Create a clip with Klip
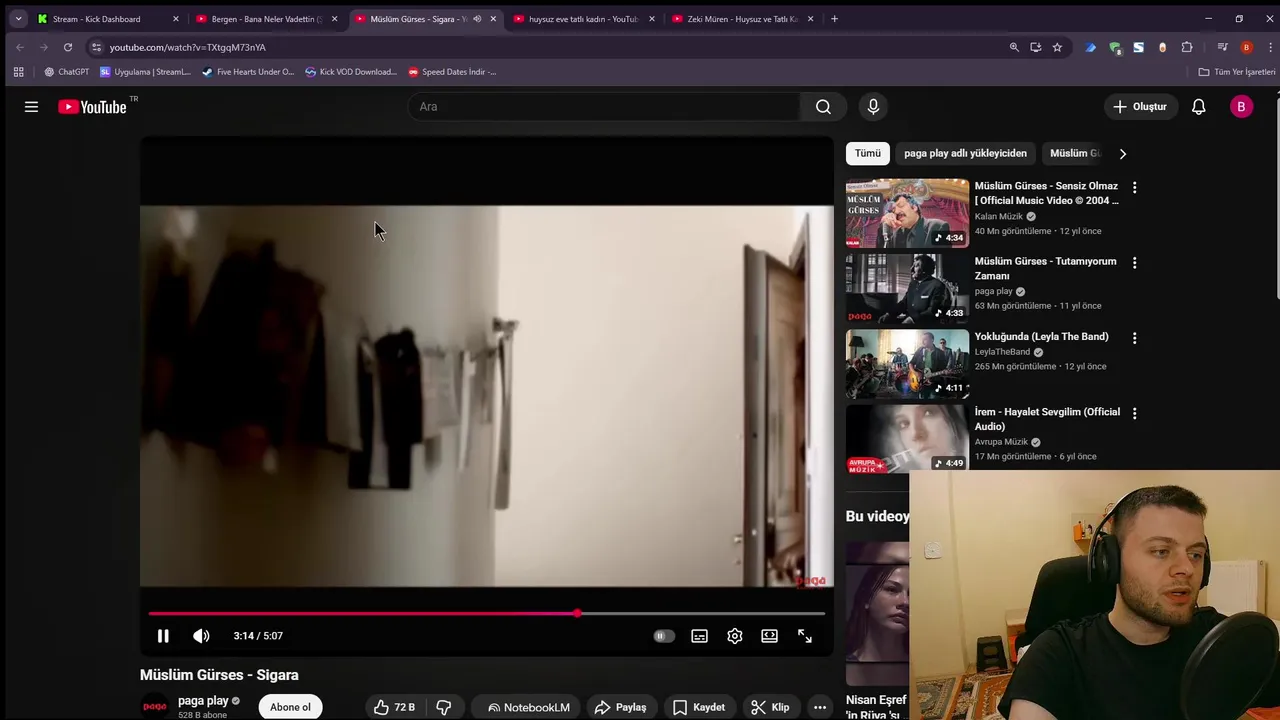The width and height of the screenshot is (1280, 720). click(x=770, y=707)
